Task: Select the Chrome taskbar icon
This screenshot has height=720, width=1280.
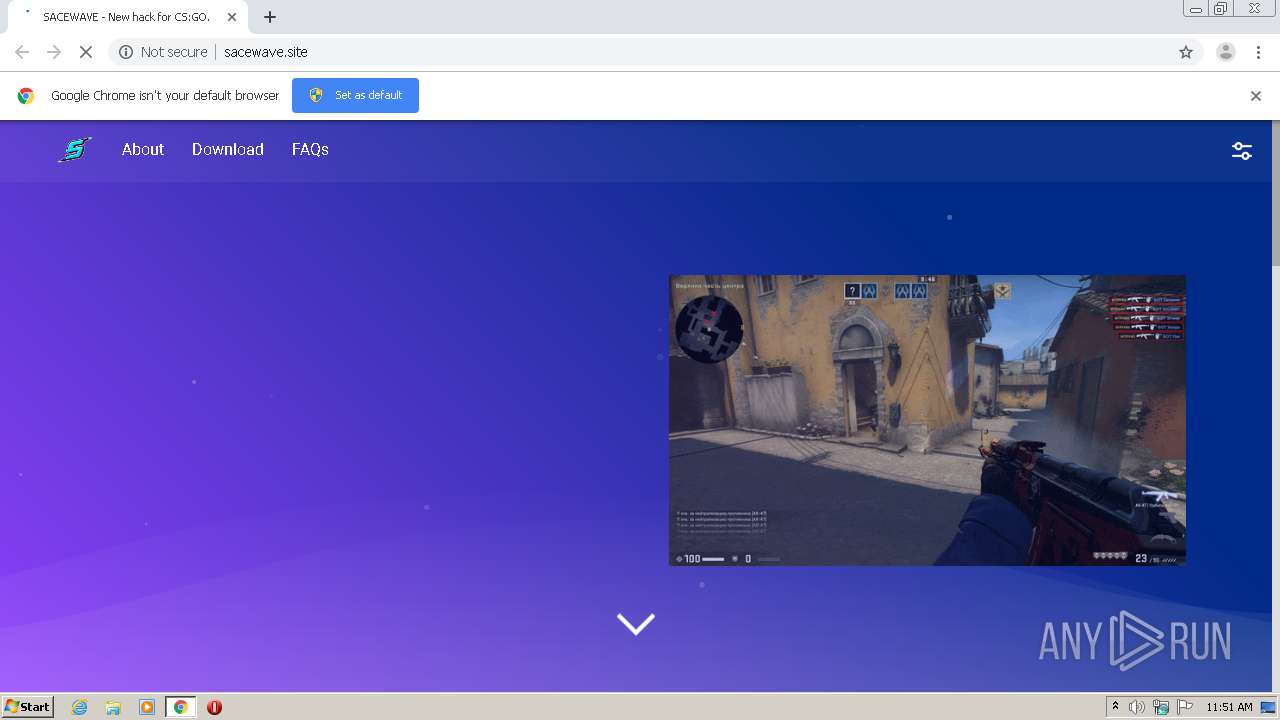Action: (181, 707)
